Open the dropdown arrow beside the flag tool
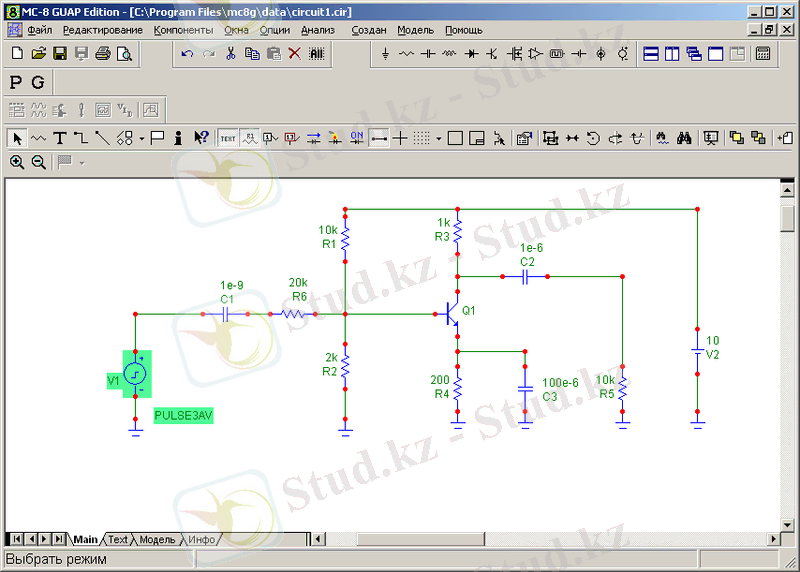 pos(81,161)
